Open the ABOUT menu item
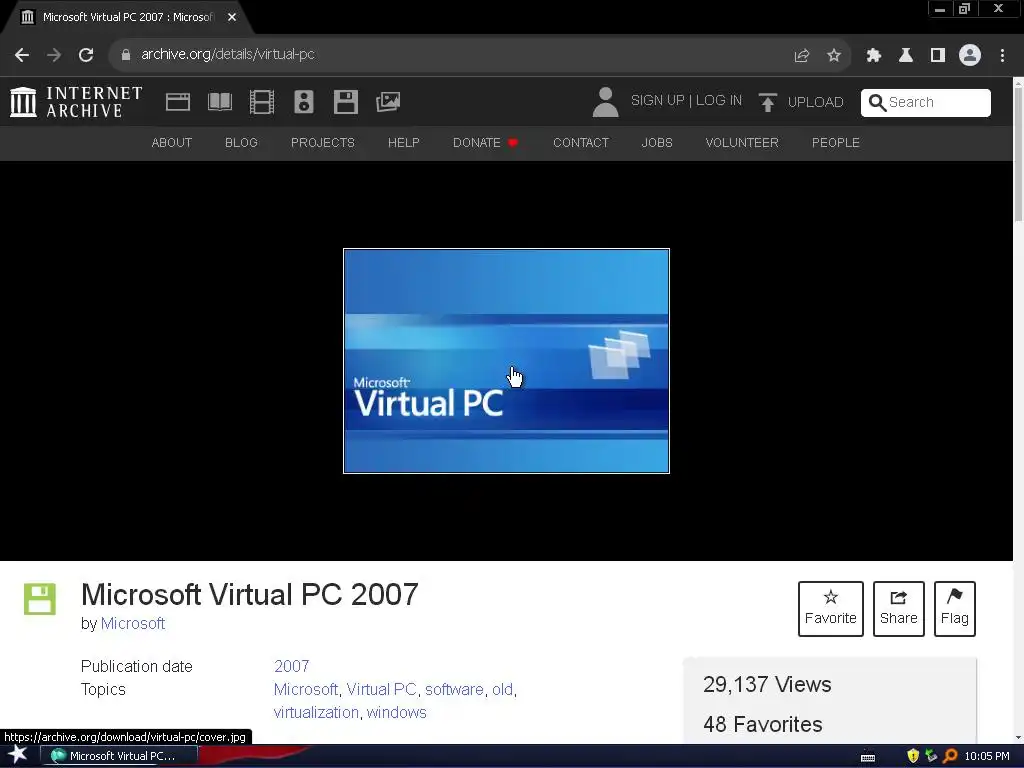 [x=172, y=142]
